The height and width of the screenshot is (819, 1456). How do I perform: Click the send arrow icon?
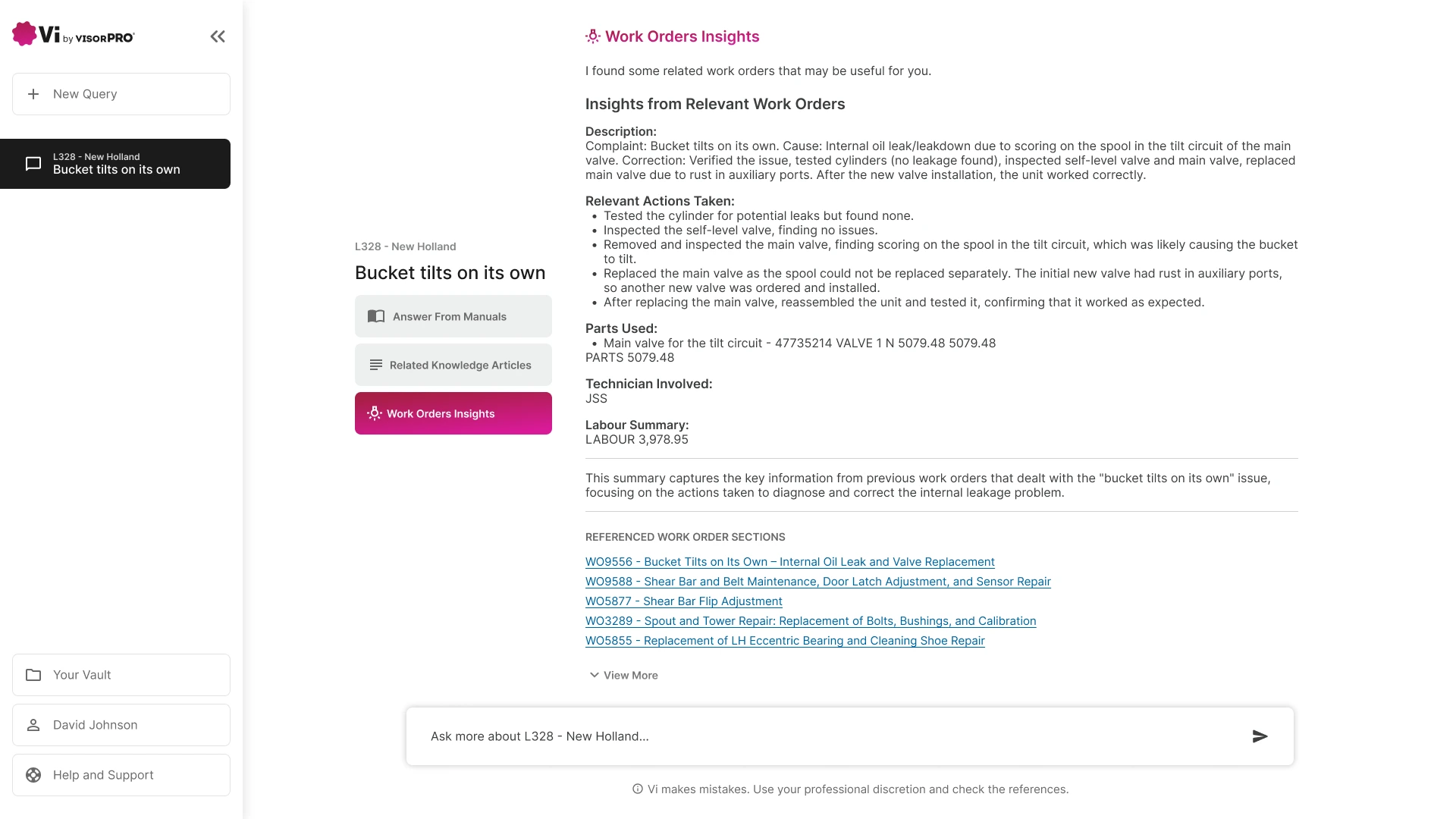1260,736
